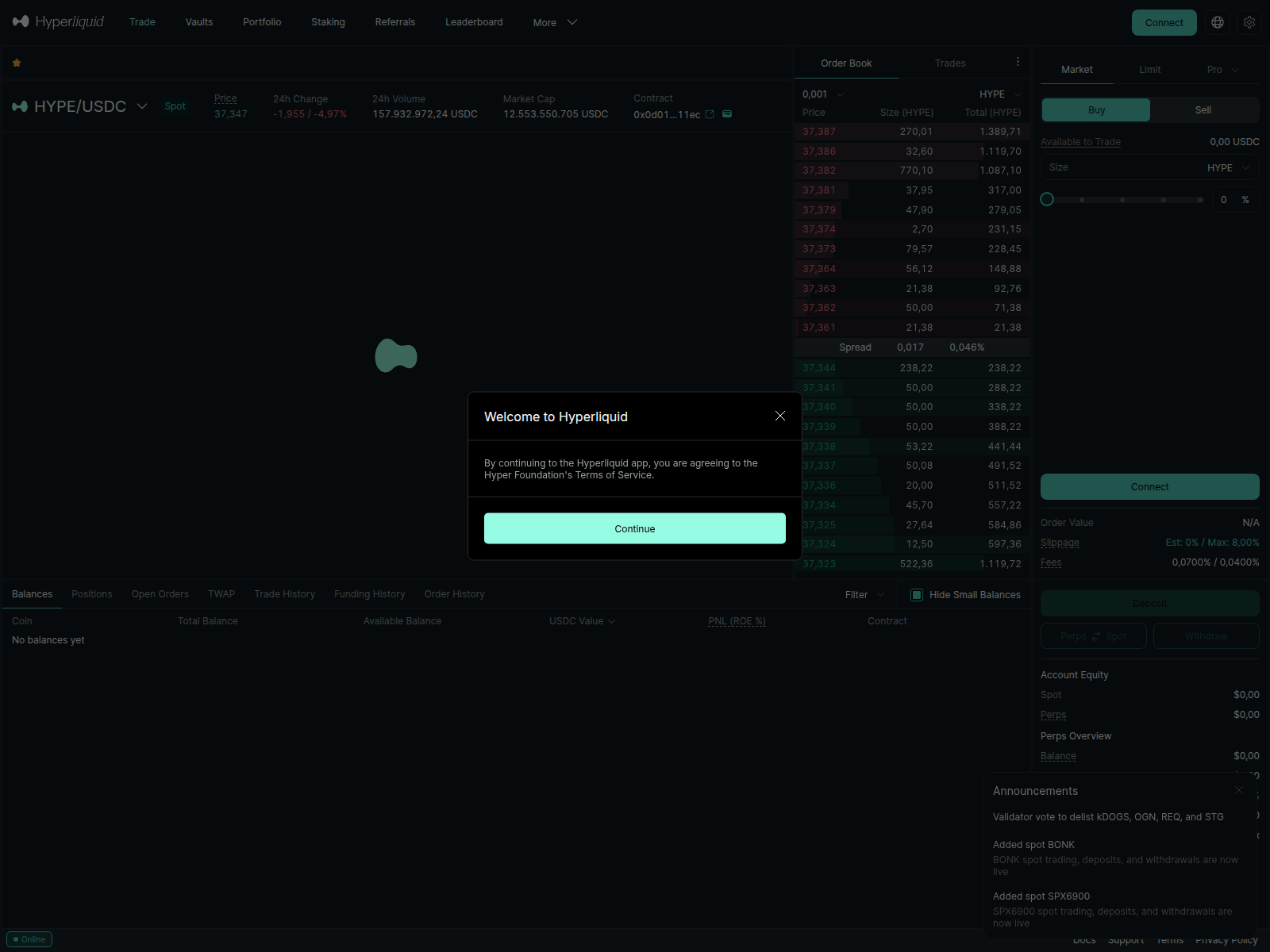Click the Connect button in the header
The height and width of the screenshot is (952, 1270).
(1164, 22)
